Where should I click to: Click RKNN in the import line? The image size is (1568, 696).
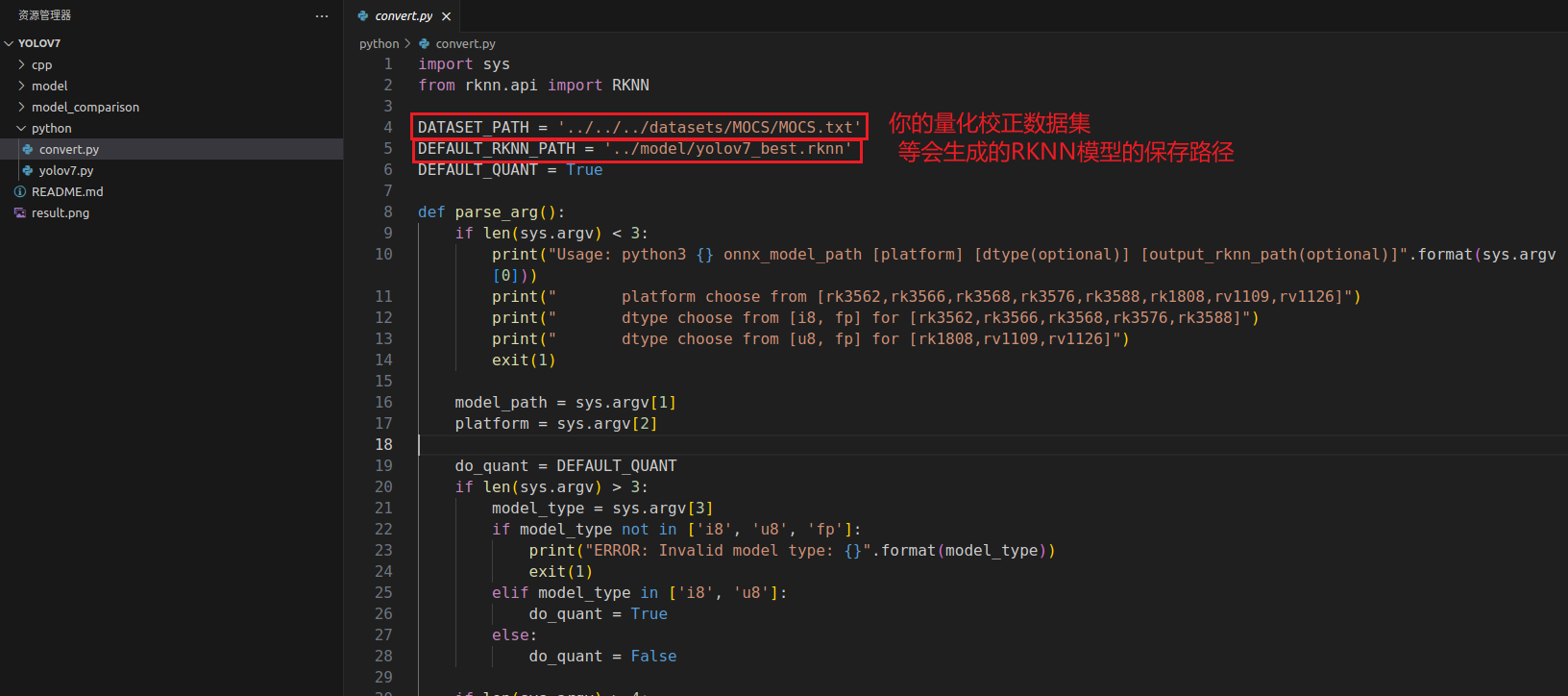630,85
